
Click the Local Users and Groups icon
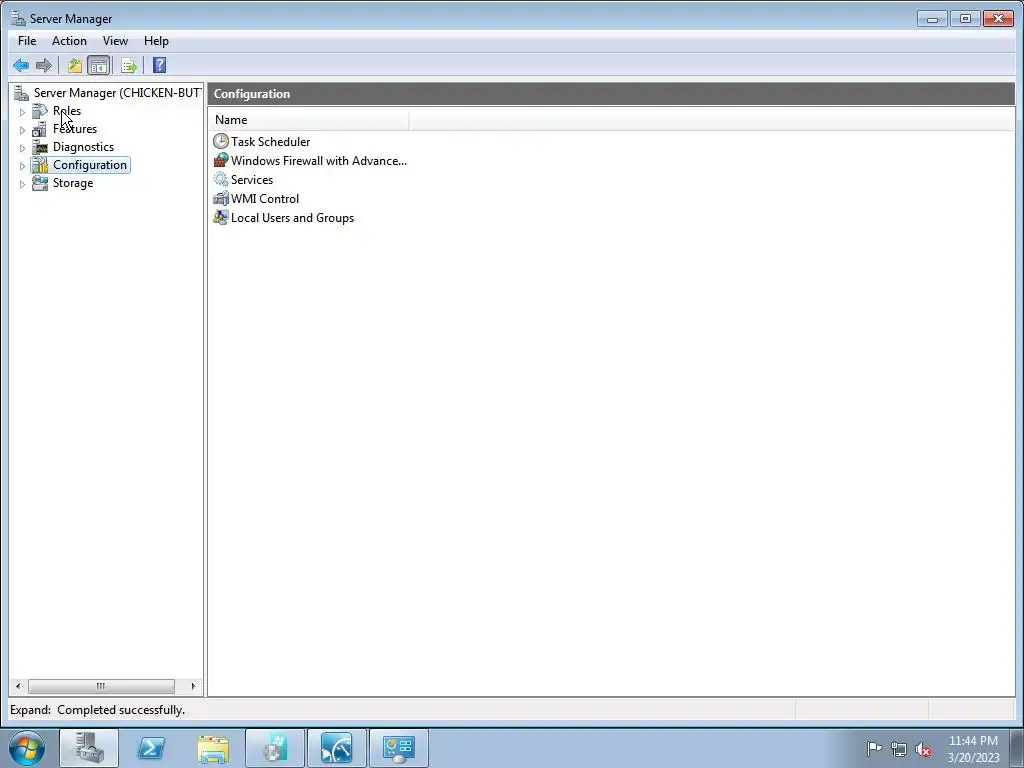(x=221, y=217)
